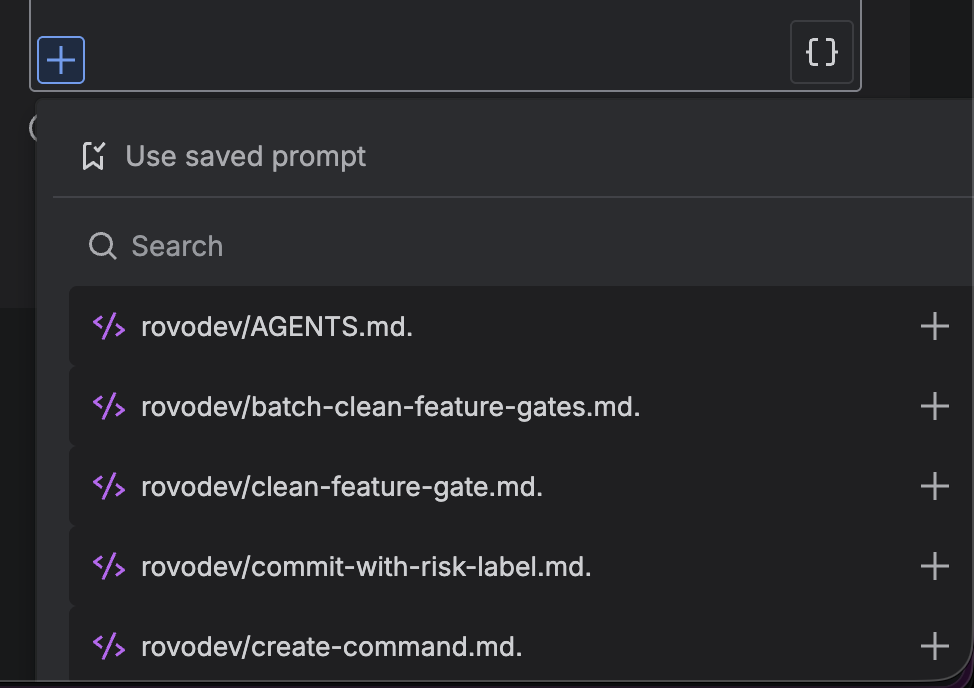Click the curly braces icon button
Screen dimensions: 974x688
coord(821,52)
